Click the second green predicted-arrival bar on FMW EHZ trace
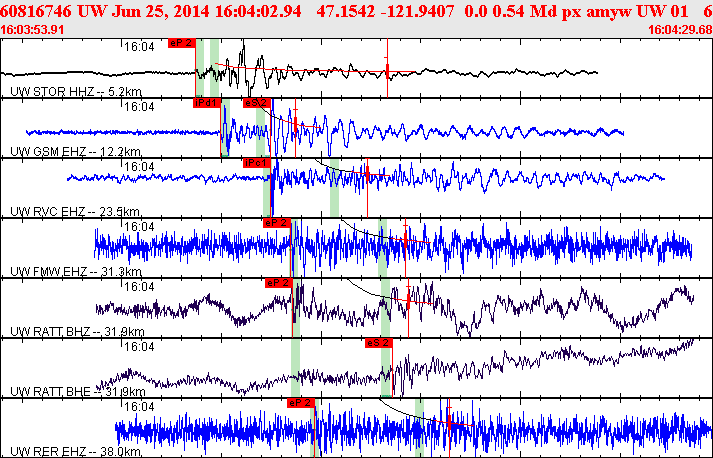 382,248
